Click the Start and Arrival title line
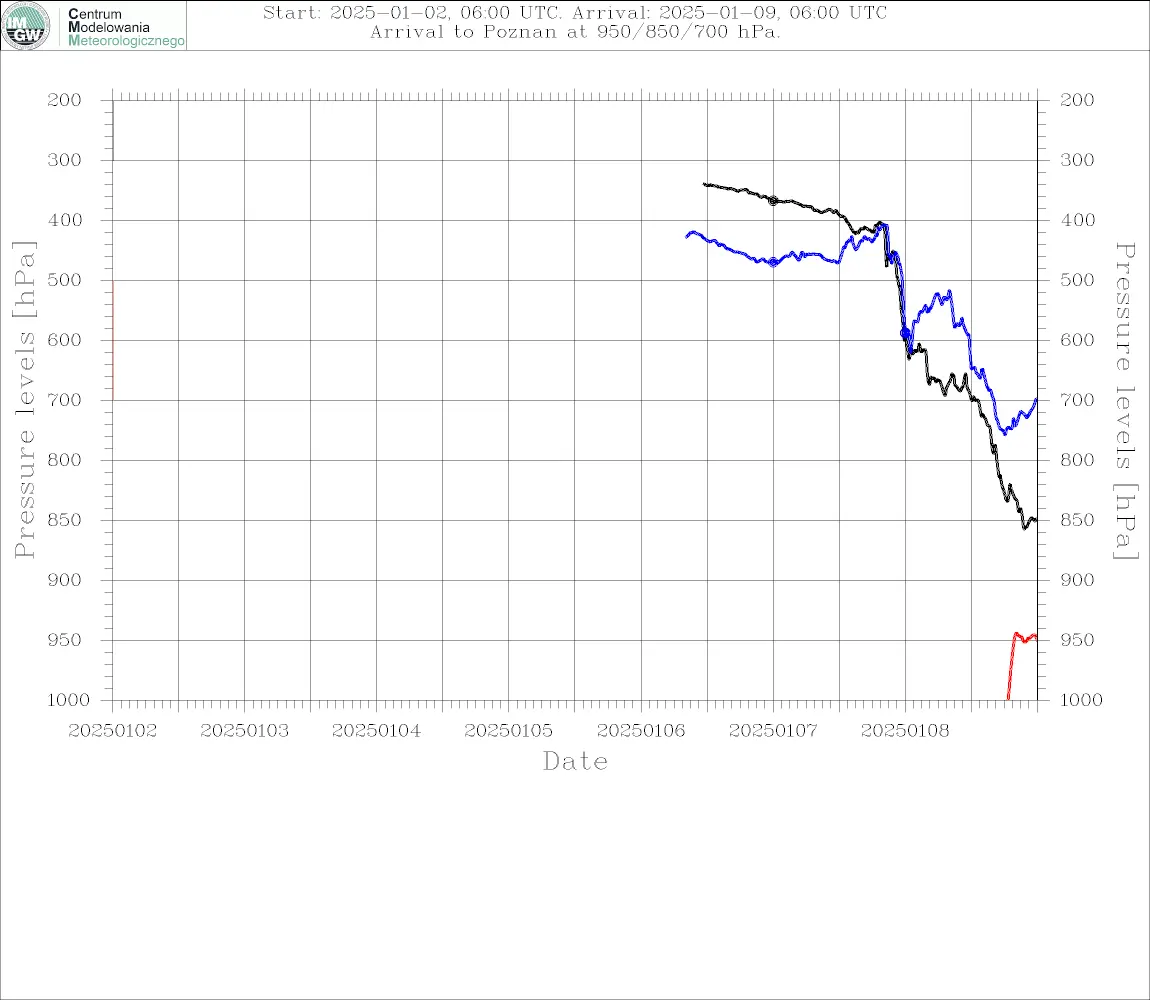The height and width of the screenshot is (1000, 1150). click(x=575, y=13)
